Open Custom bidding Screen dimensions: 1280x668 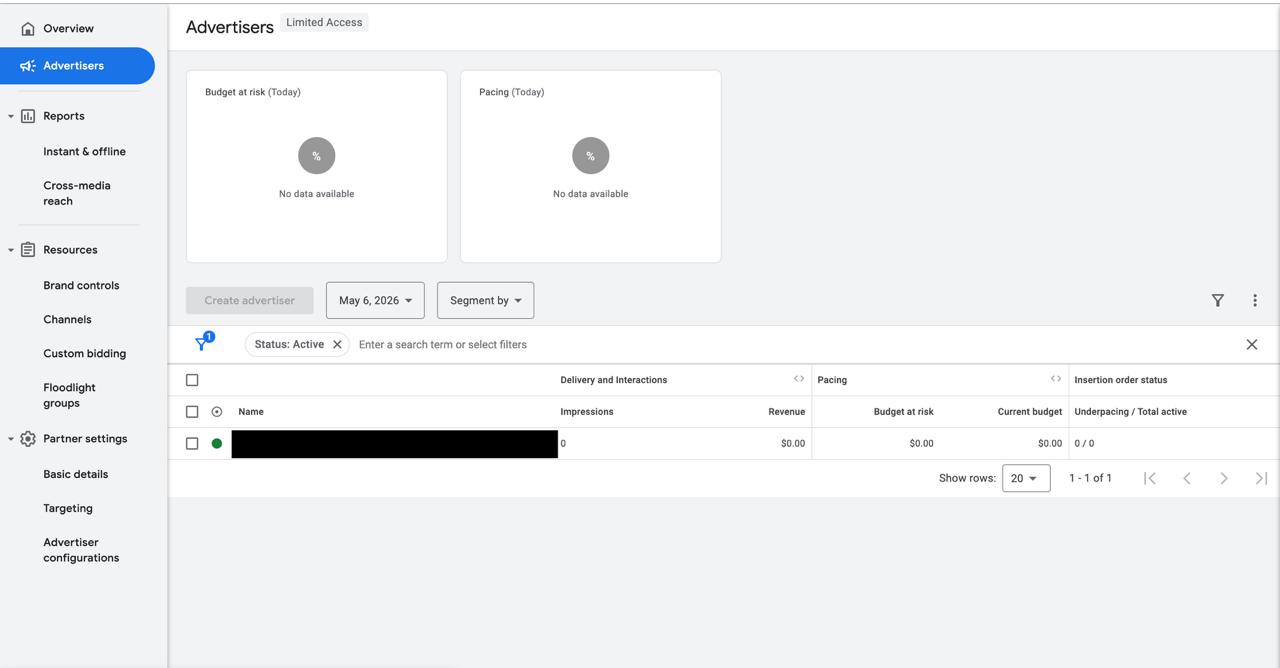[x=85, y=354]
